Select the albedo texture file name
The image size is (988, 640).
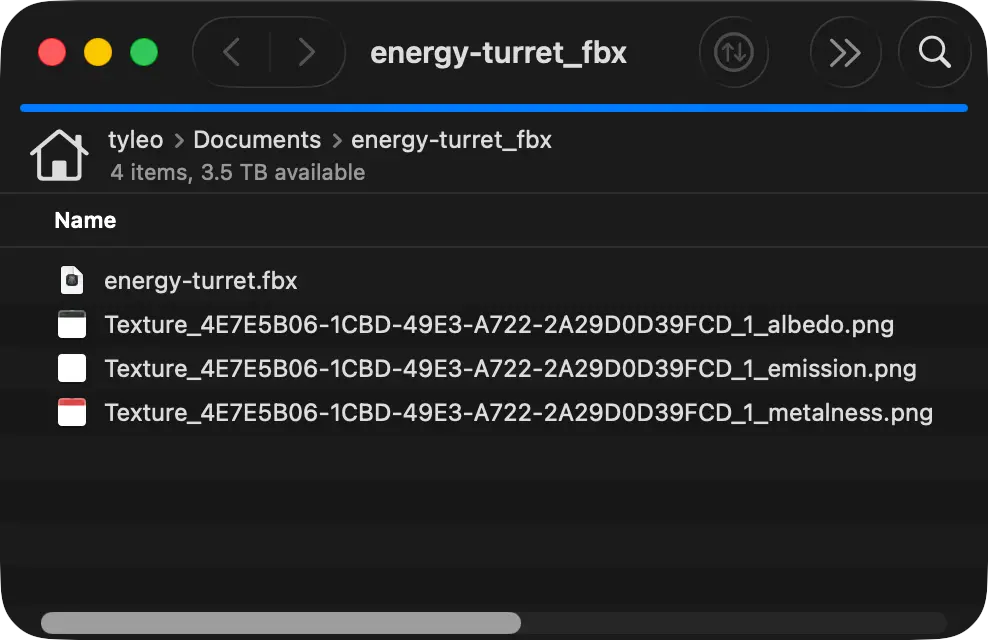click(x=499, y=325)
